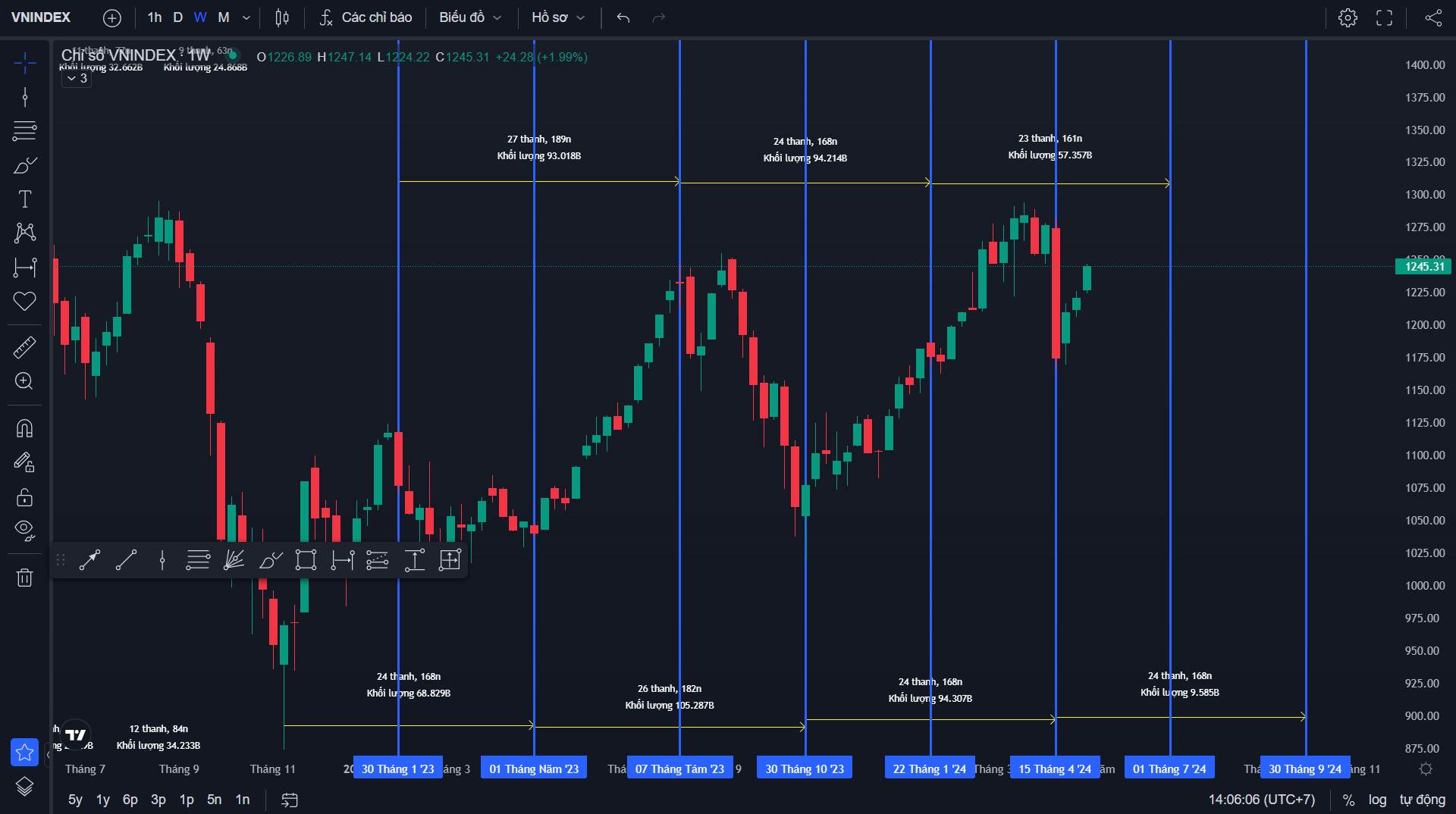Remove drawings with trash icon
1456x814 pixels.
pyautogui.click(x=25, y=578)
